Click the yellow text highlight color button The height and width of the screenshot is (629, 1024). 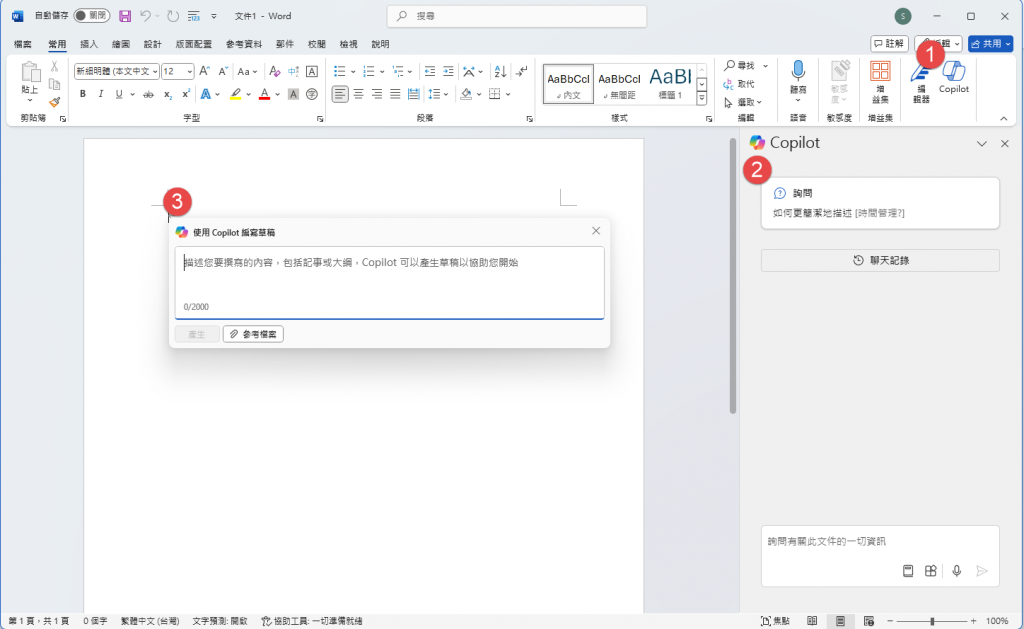tap(236, 94)
